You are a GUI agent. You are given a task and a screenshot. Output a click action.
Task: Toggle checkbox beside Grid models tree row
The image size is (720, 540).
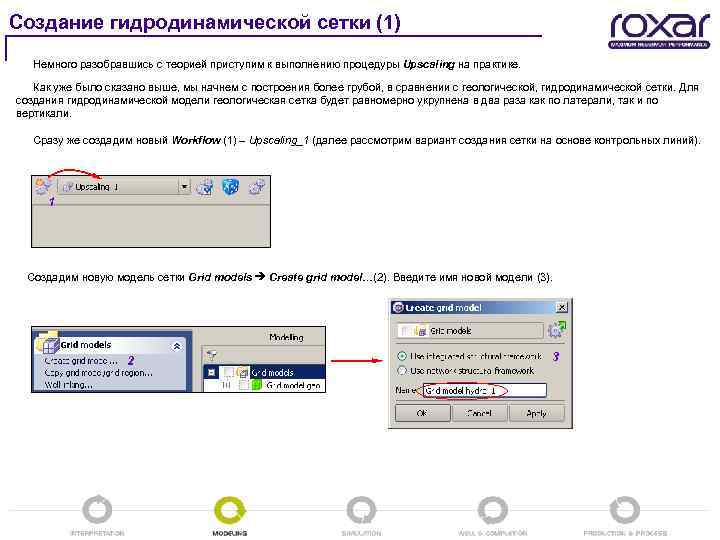(228, 372)
